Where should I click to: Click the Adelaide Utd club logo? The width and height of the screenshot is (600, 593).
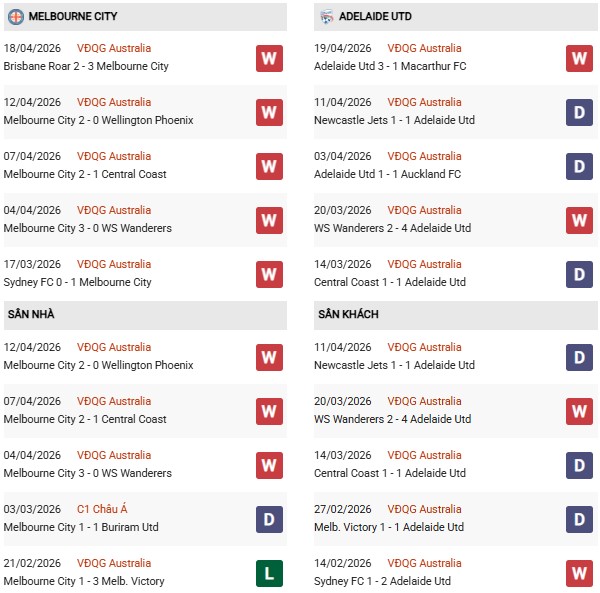(327, 17)
